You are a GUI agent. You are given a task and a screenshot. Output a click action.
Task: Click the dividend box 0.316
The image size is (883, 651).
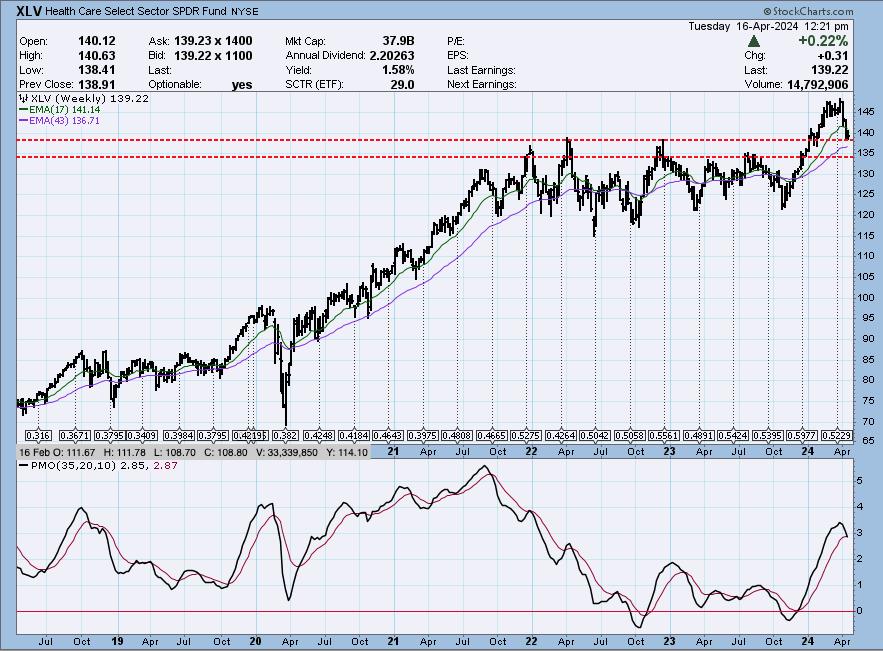click(39, 435)
